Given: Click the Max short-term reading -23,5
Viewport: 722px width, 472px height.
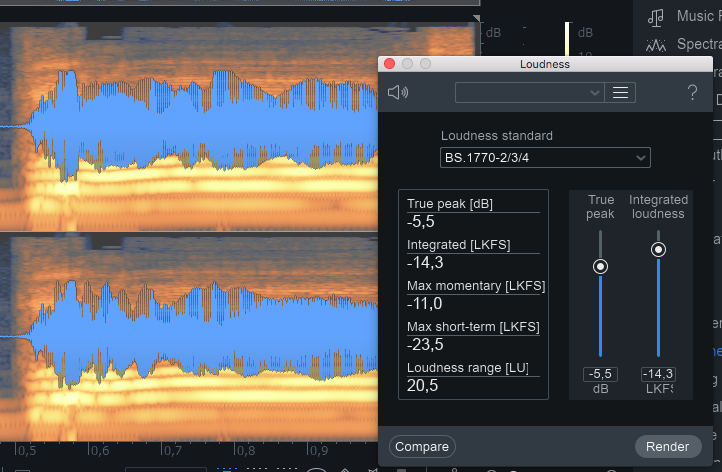Looking at the screenshot, I should coord(425,344).
